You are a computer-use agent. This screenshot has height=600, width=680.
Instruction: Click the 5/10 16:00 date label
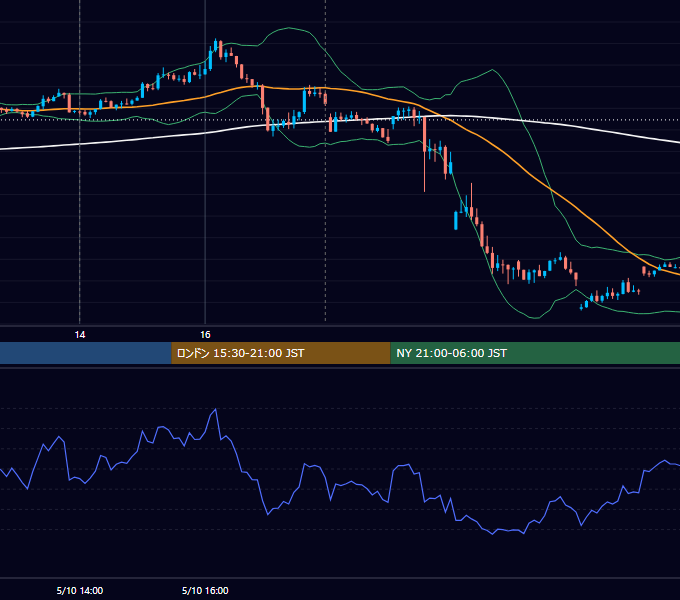pos(205,590)
